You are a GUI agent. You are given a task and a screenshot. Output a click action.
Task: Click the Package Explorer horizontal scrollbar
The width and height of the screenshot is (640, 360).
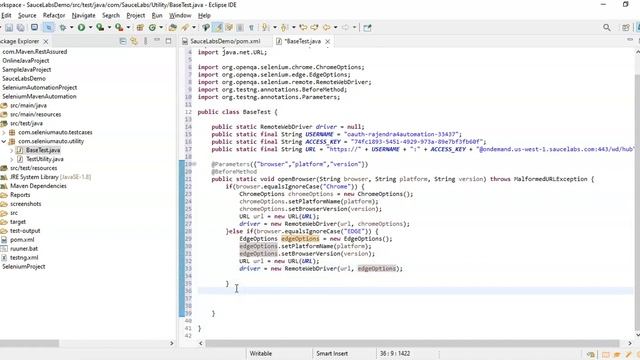[29, 344]
